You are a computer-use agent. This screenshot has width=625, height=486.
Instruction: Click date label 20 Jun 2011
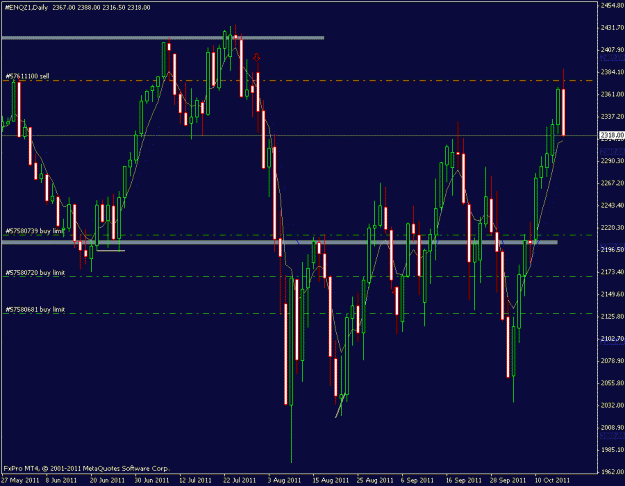click(x=108, y=480)
